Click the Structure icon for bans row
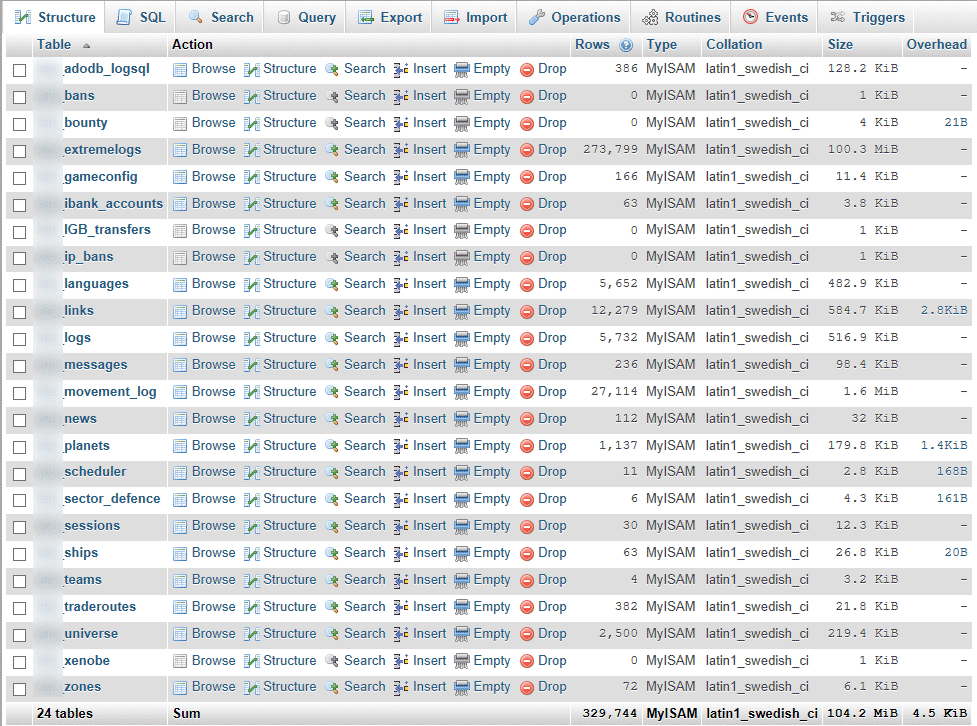The image size is (977, 726). (251, 97)
